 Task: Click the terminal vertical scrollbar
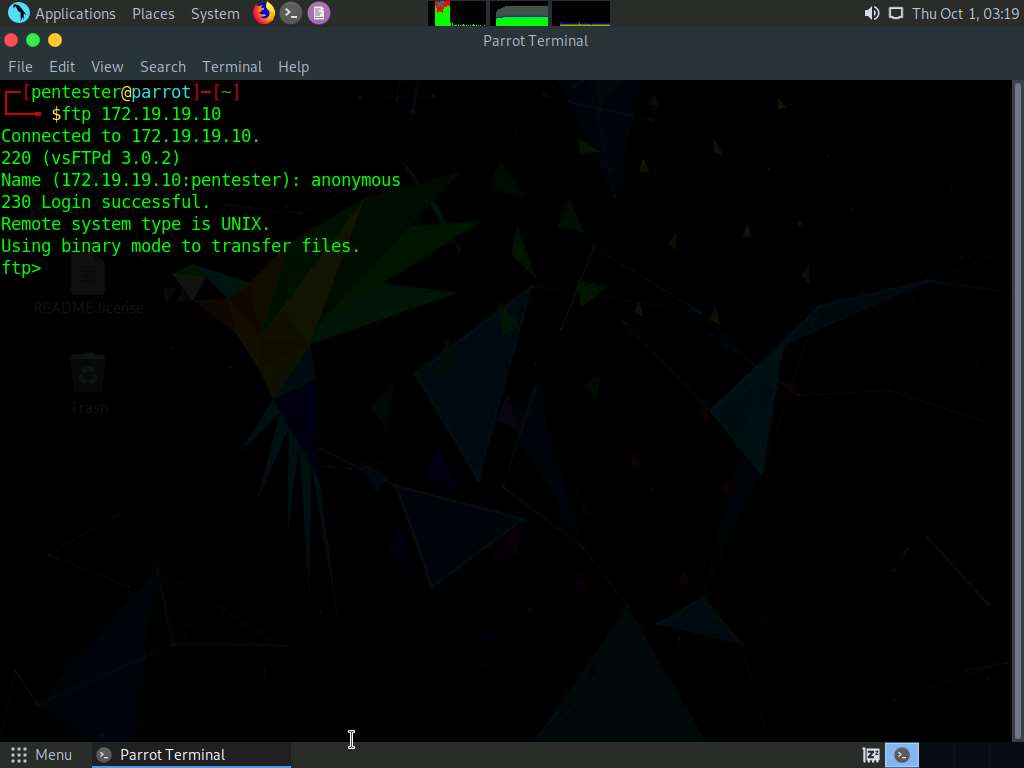[x=1017, y=410]
